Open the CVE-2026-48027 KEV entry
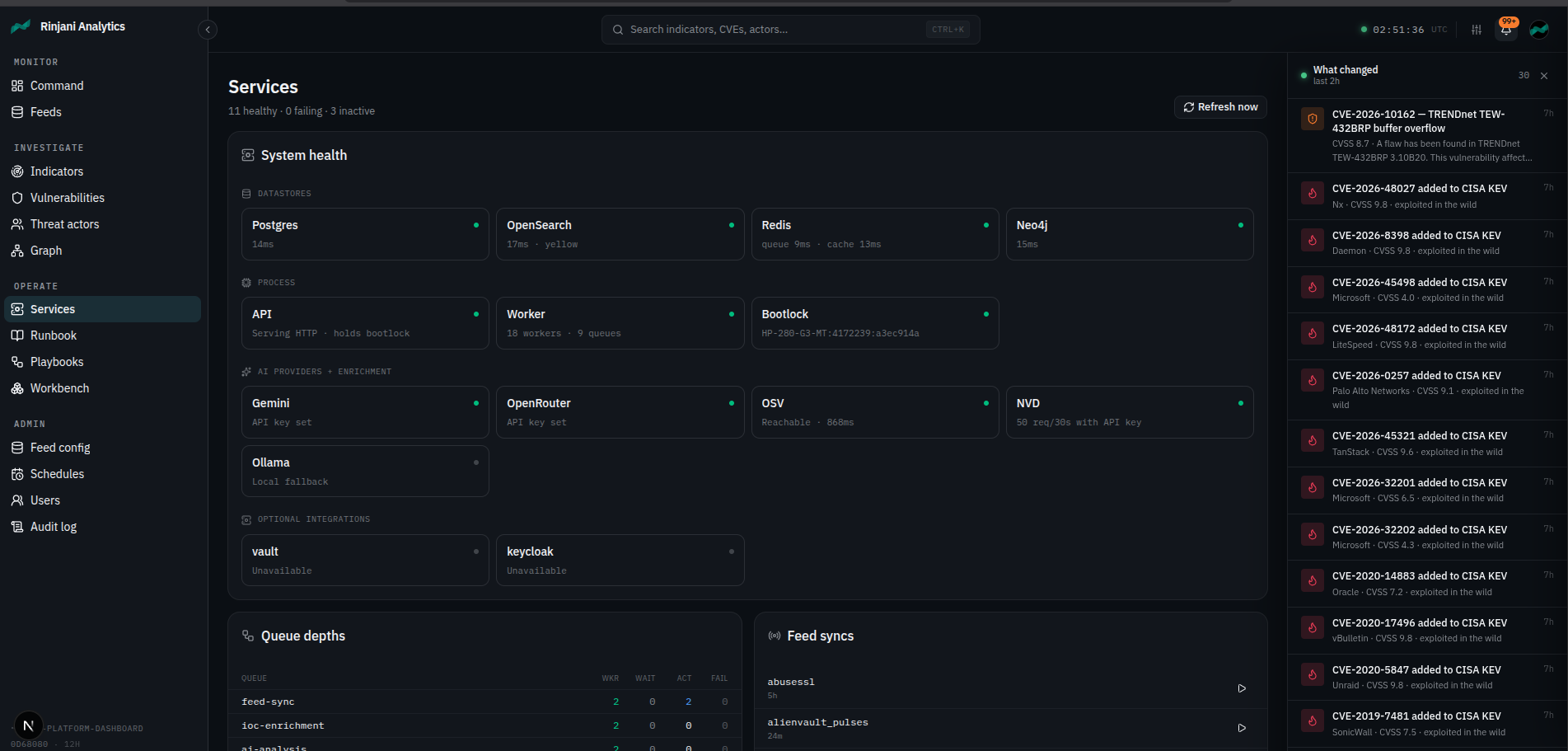Viewport: 1568px width, 751px height. click(x=1427, y=196)
